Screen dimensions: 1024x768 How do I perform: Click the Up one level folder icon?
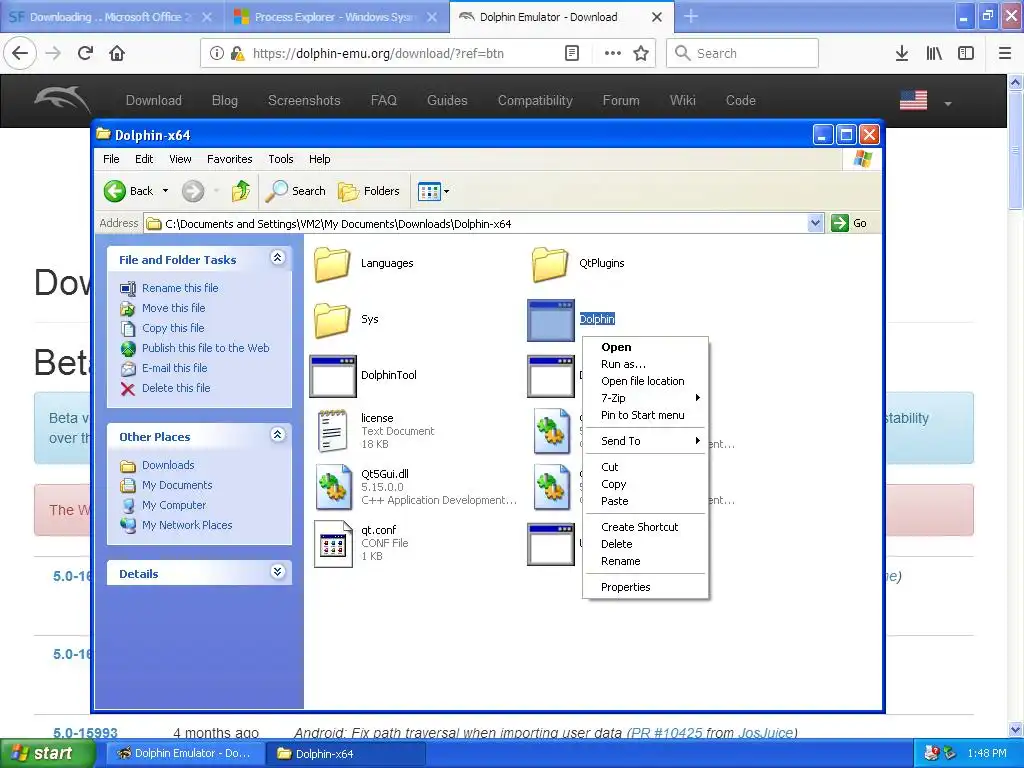[240, 191]
